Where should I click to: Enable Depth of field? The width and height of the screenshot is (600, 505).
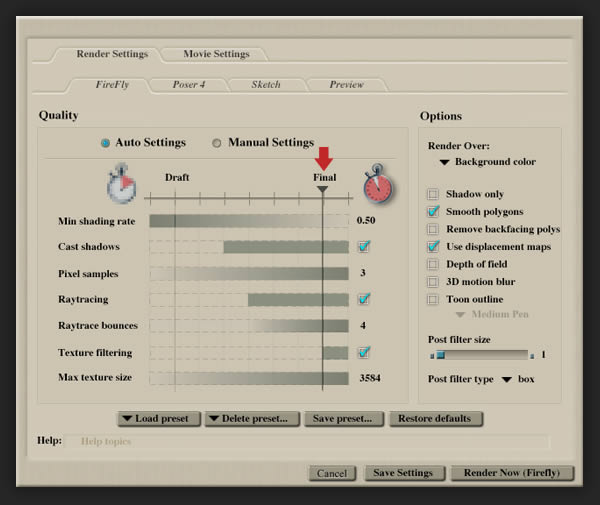pyautogui.click(x=433, y=264)
